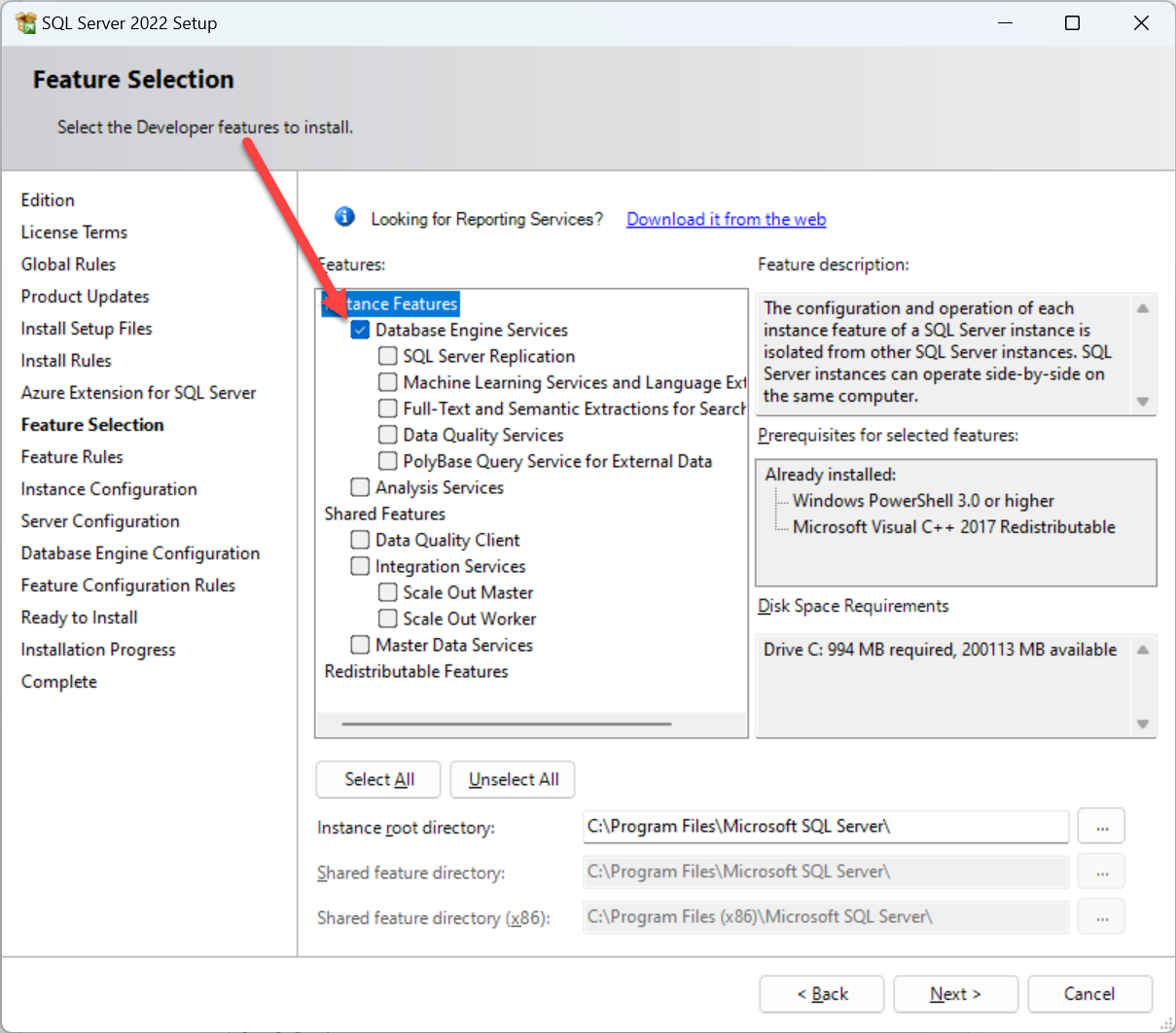Select the Analysis Services checkbox
Screen dimensions: 1176x1033
pos(360,487)
